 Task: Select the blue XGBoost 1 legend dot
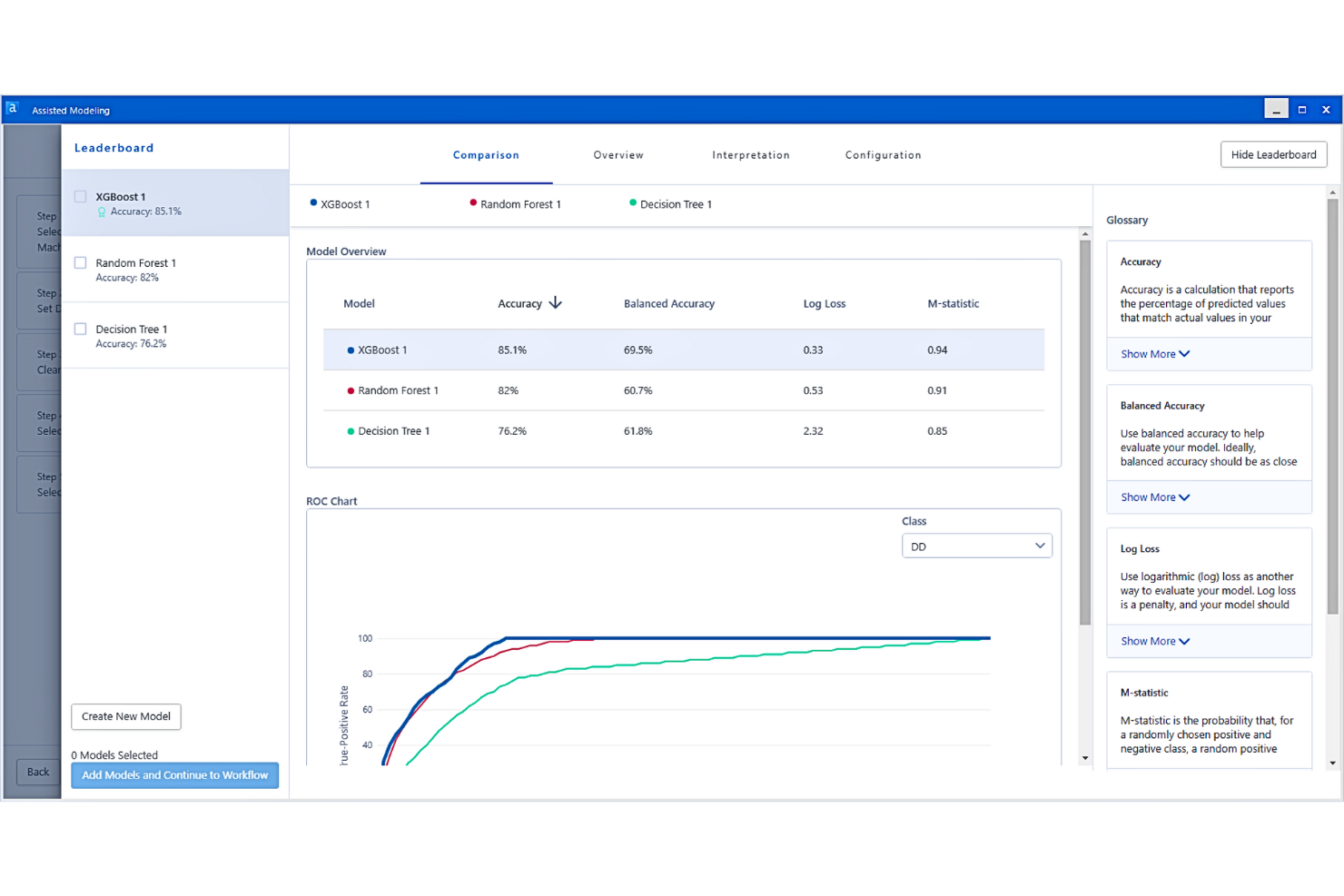click(311, 203)
